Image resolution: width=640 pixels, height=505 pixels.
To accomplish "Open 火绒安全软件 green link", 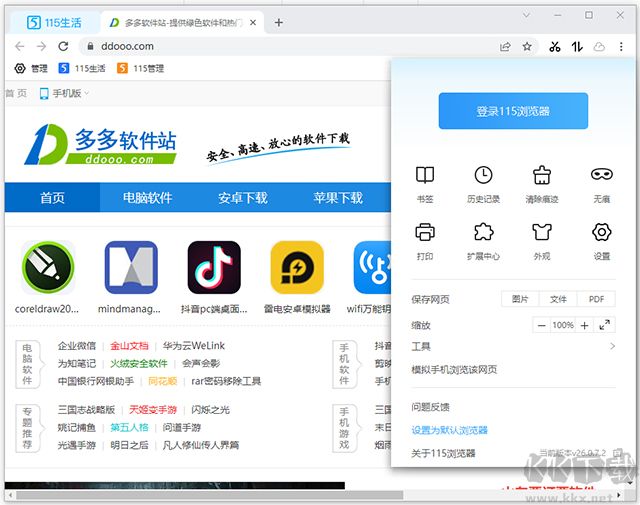I will tap(139, 363).
